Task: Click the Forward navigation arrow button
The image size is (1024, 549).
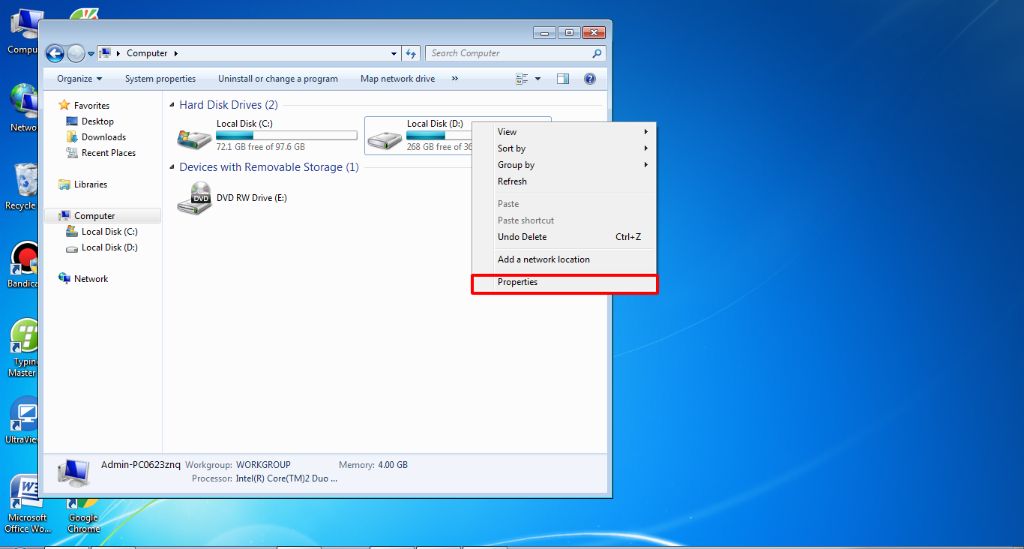Action: coord(76,54)
